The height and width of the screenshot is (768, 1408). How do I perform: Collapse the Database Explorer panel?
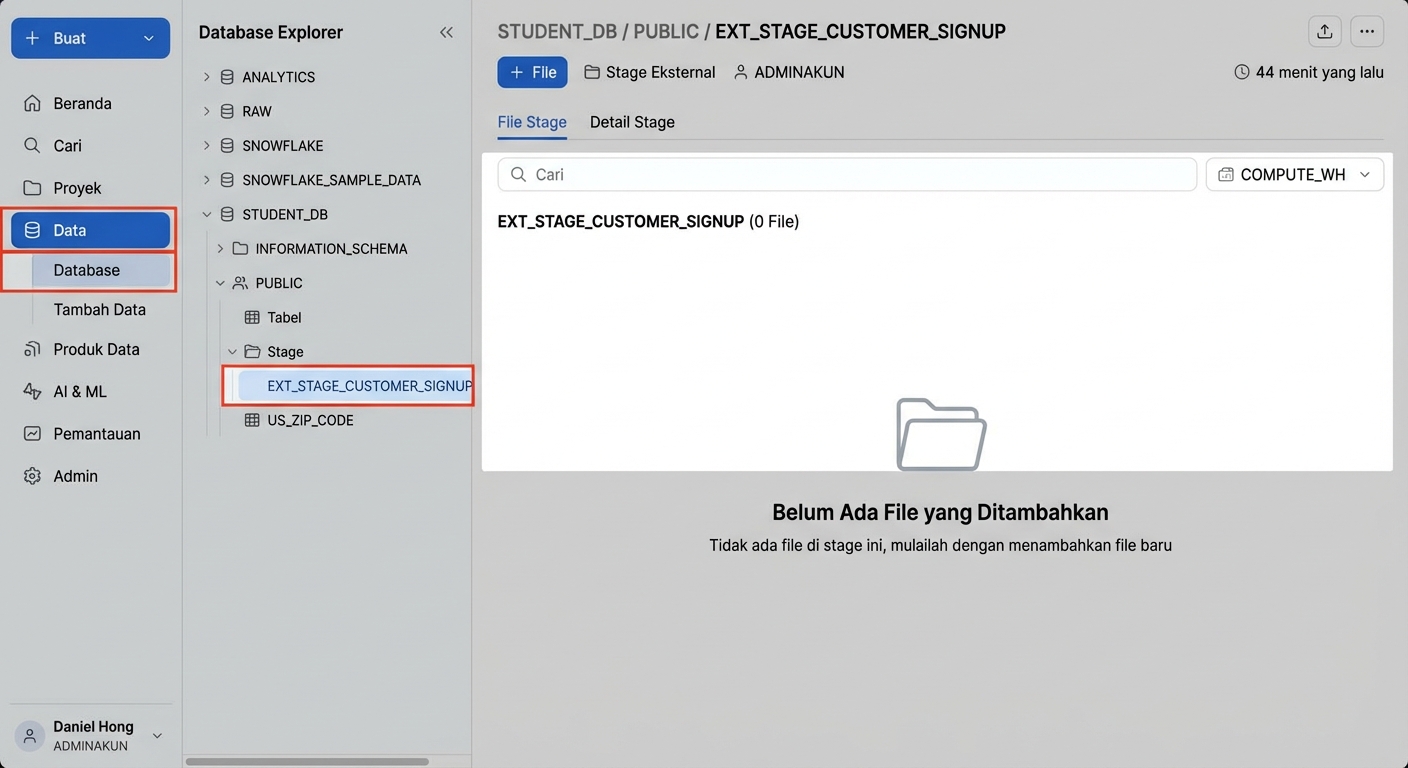[x=446, y=31]
